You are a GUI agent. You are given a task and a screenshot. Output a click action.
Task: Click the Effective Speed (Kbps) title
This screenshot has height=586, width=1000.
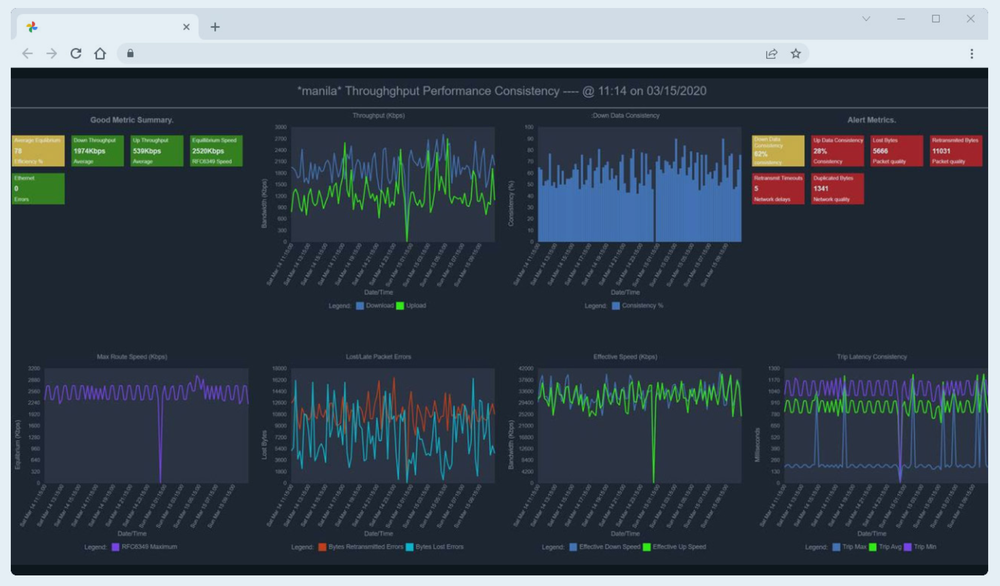(x=625, y=356)
